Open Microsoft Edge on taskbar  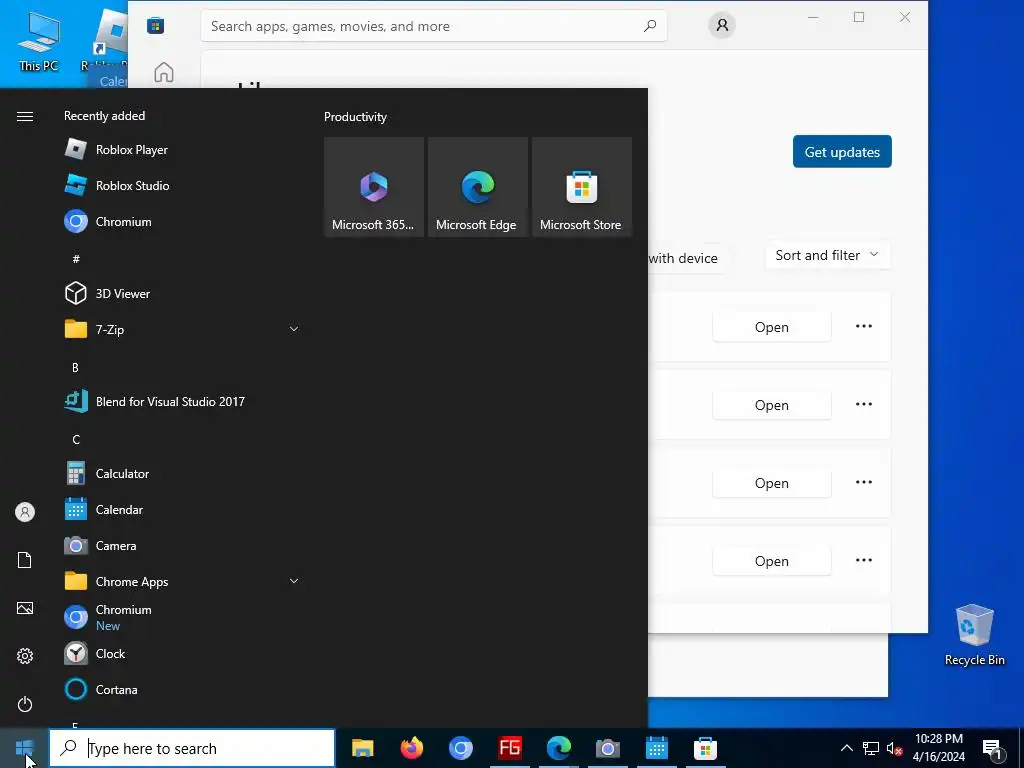(558, 748)
